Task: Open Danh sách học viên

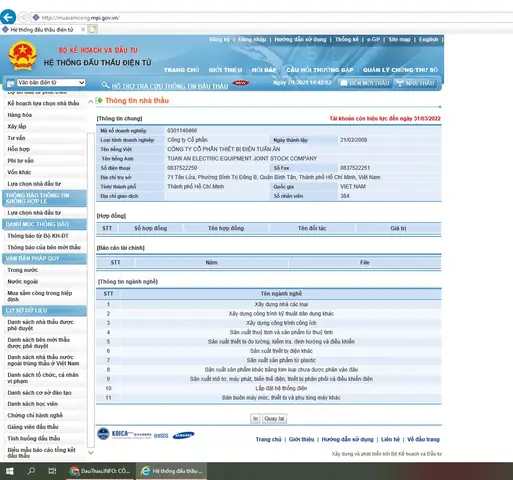Action: pos(33,404)
